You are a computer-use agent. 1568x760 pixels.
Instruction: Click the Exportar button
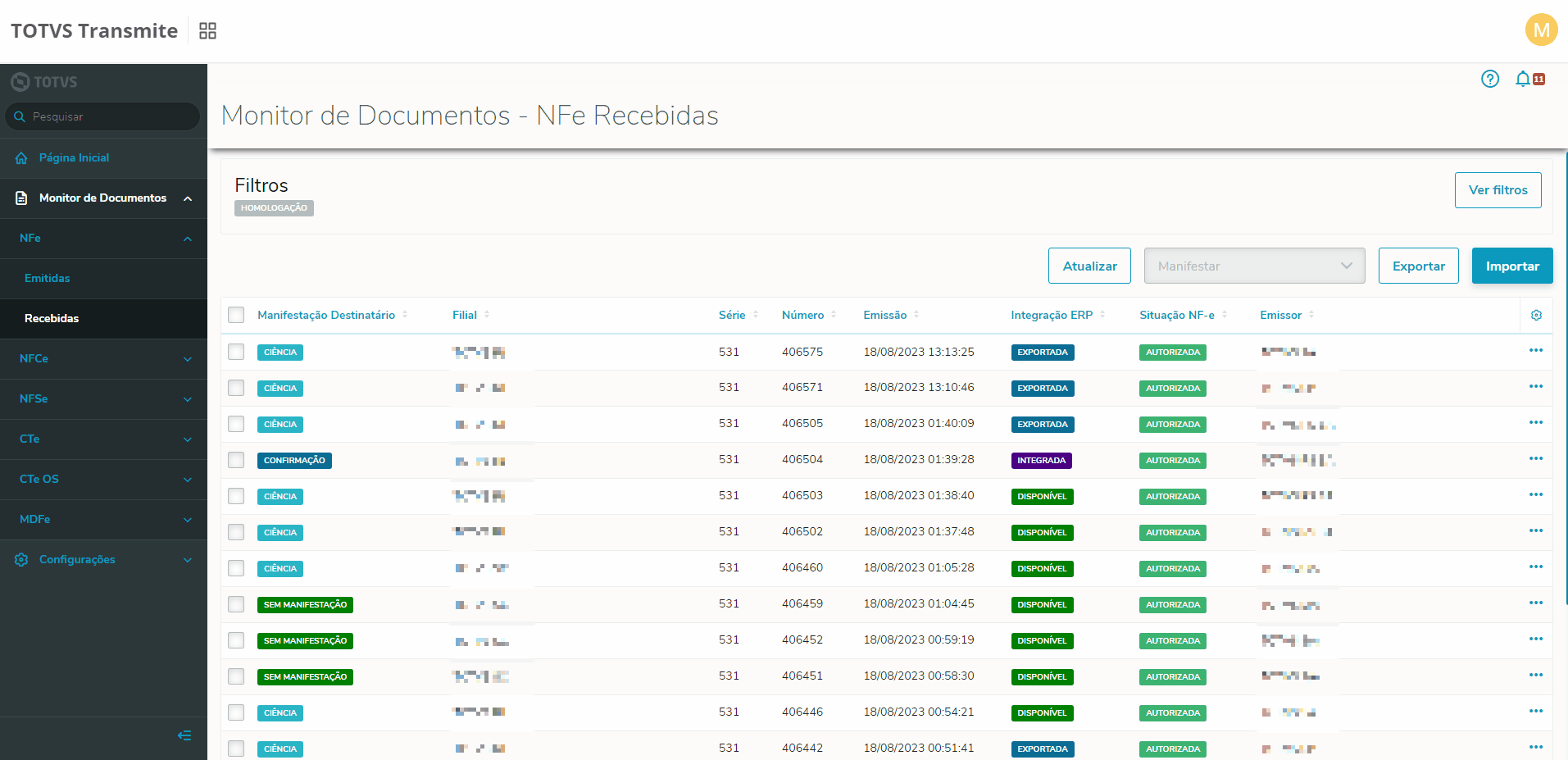[x=1418, y=266]
